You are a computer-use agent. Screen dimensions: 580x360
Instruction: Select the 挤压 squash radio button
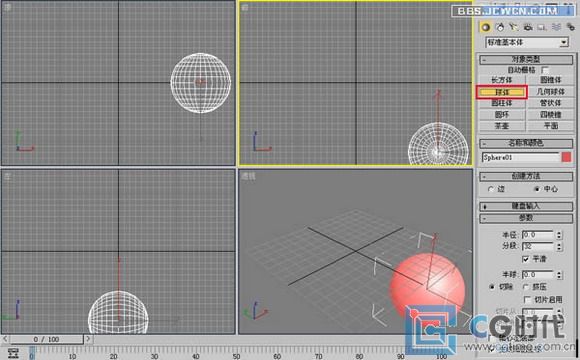coord(526,287)
